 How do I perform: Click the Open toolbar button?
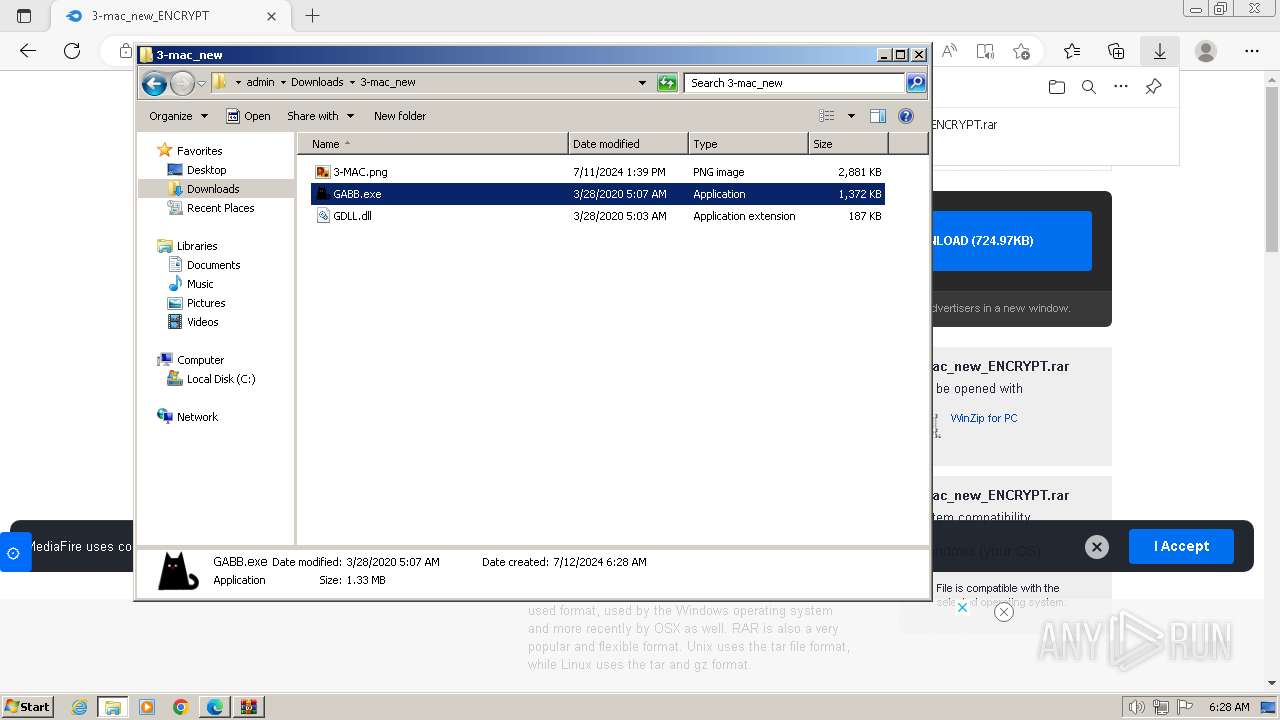click(248, 116)
